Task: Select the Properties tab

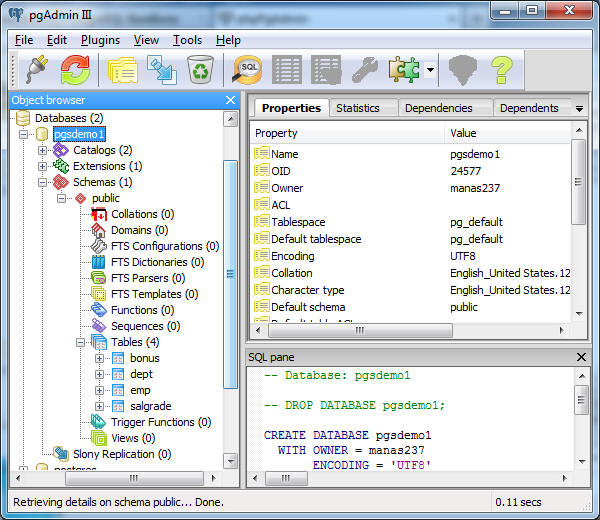Action: 291,108
